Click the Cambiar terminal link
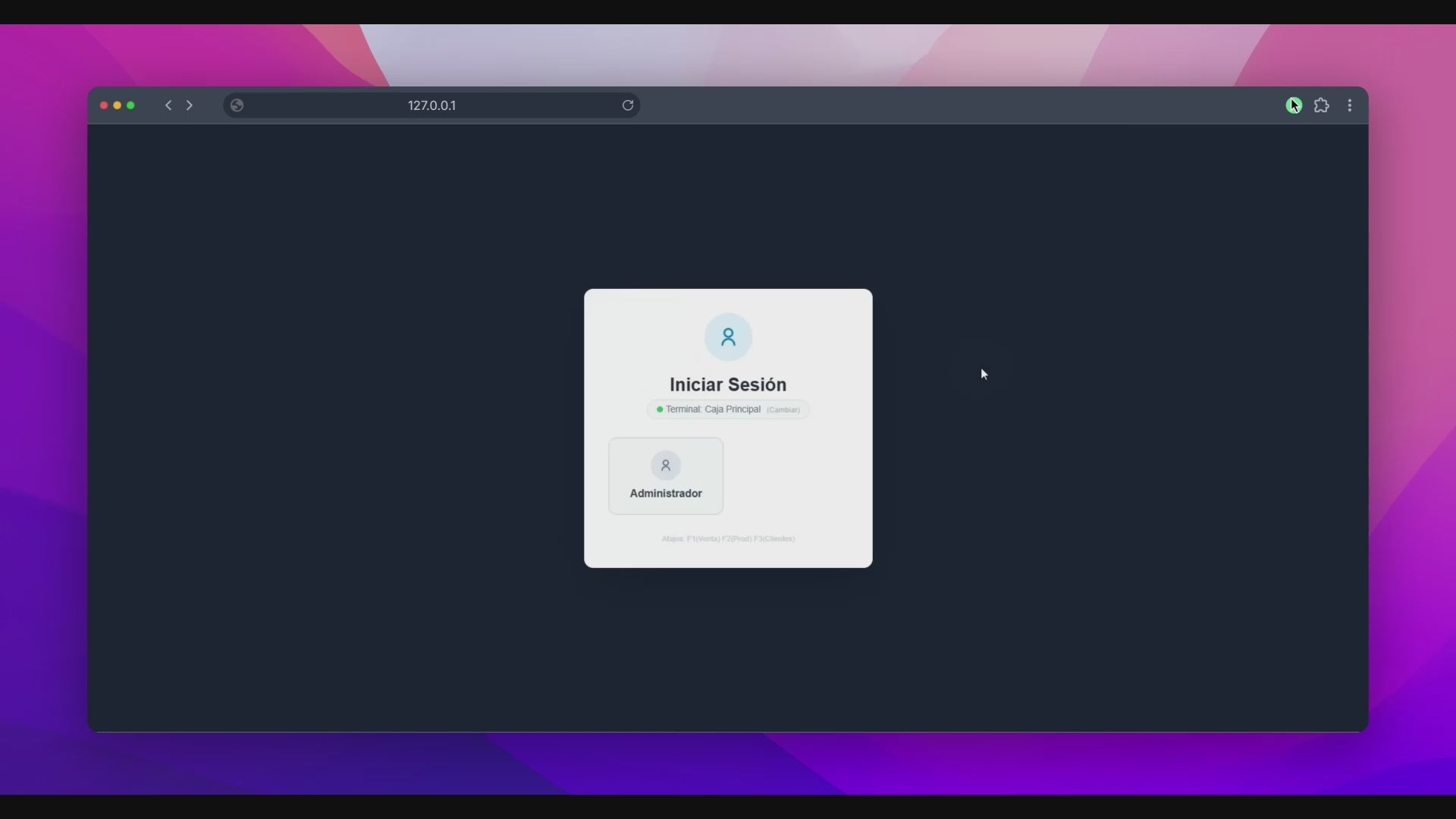 (x=783, y=409)
